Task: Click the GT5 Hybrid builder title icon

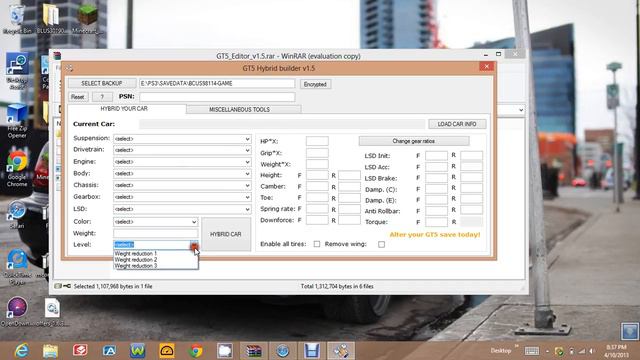Action: coord(70,68)
